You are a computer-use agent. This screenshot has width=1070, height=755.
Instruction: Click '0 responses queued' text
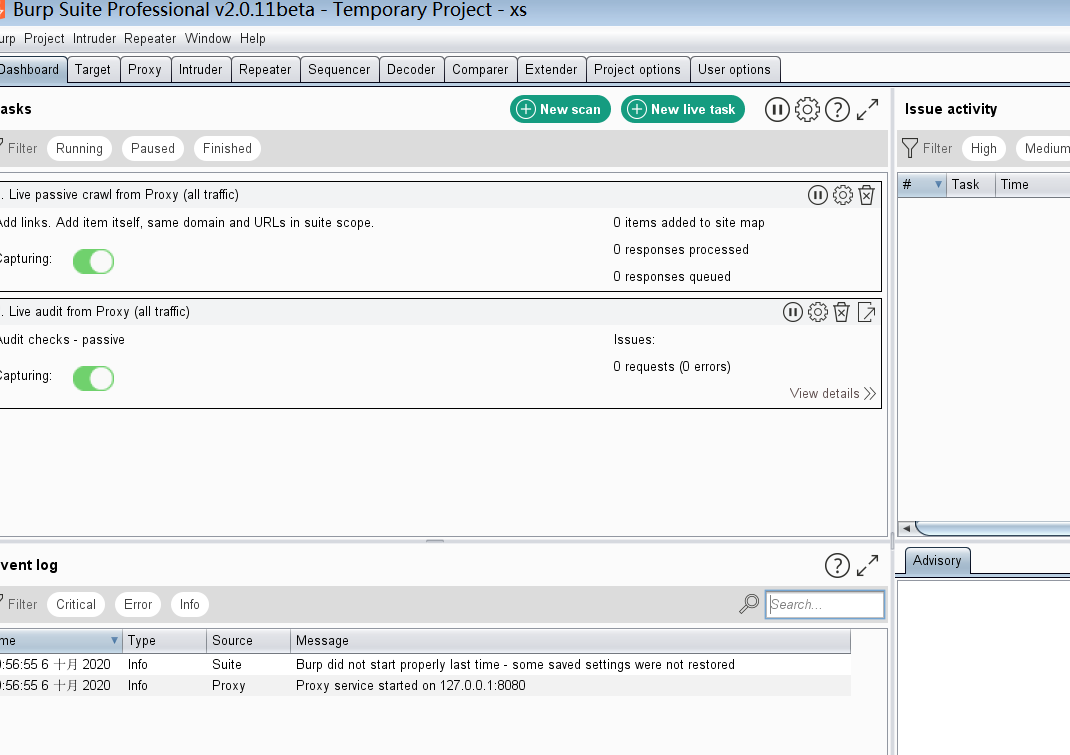(x=671, y=276)
